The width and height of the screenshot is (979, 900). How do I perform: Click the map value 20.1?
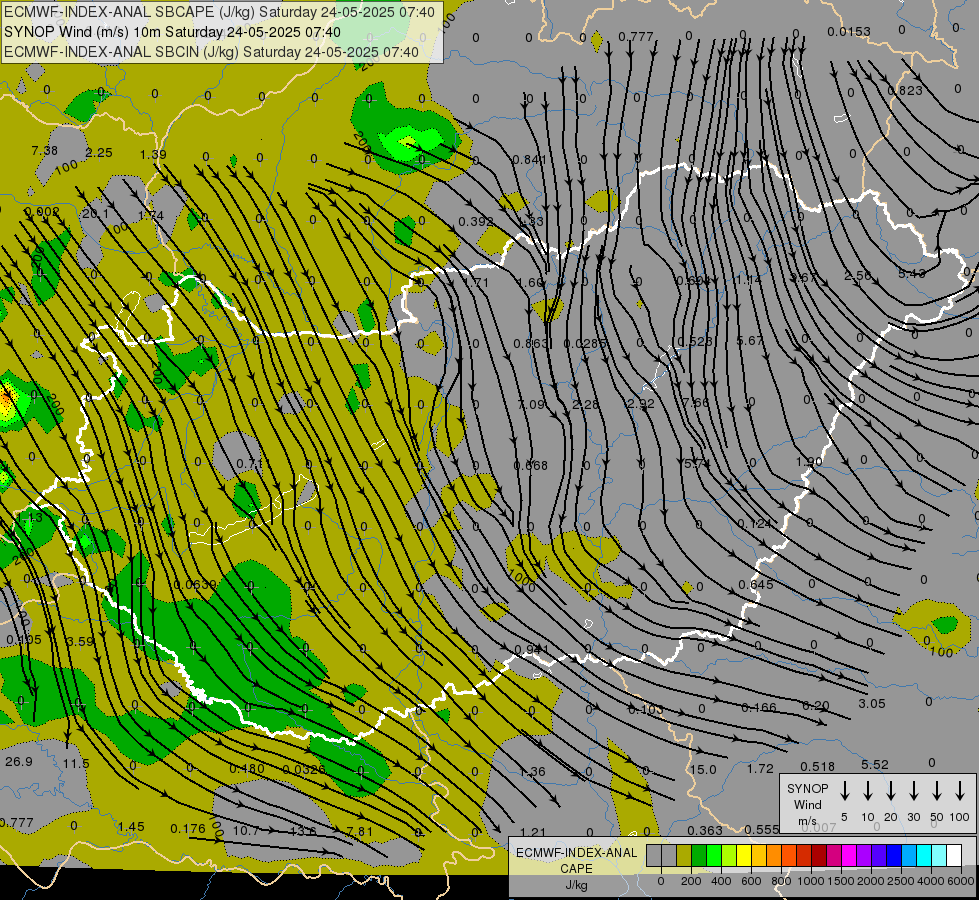96,214
